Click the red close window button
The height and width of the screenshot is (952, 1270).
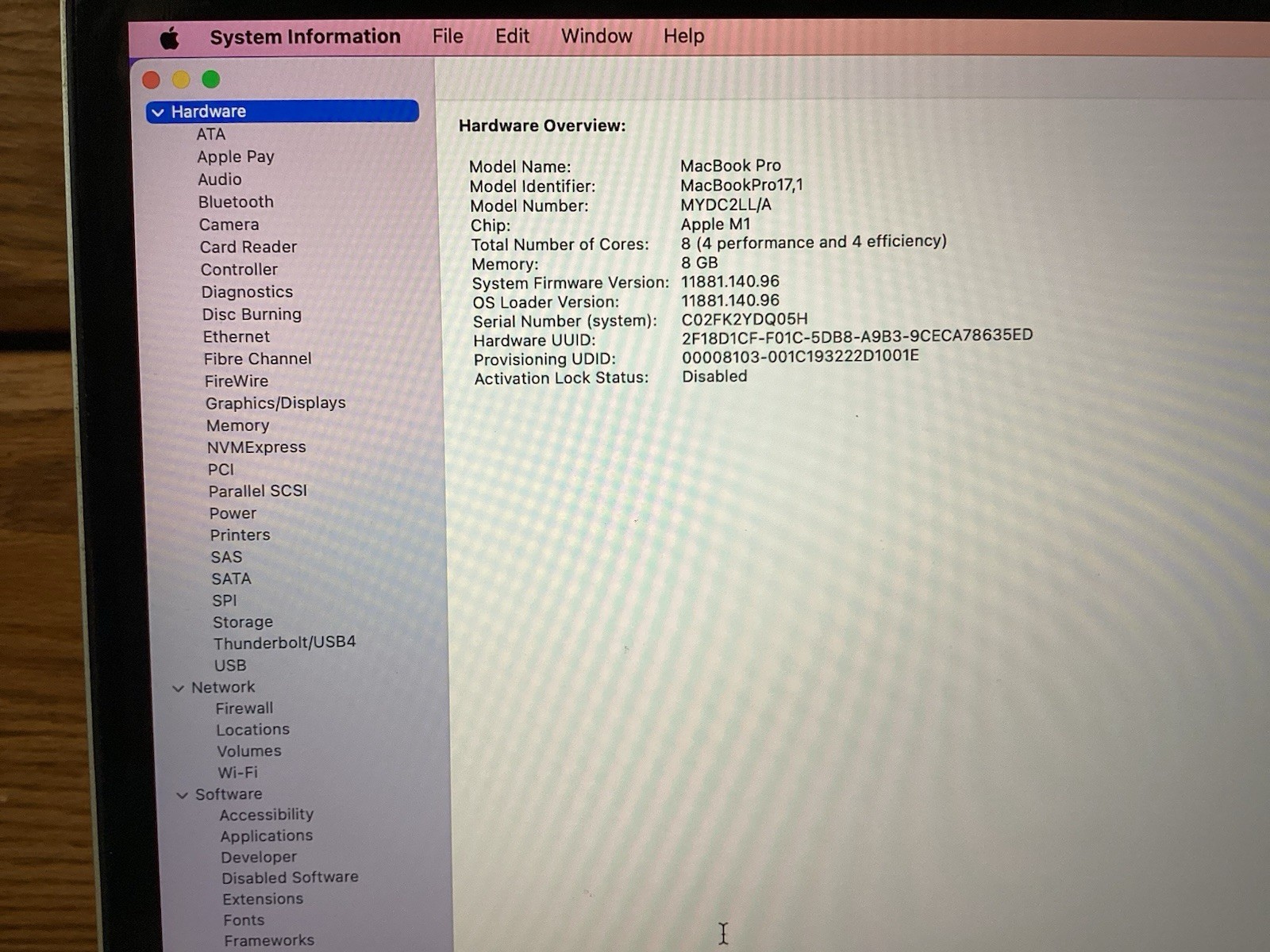pyautogui.click(x=151, y=79)
